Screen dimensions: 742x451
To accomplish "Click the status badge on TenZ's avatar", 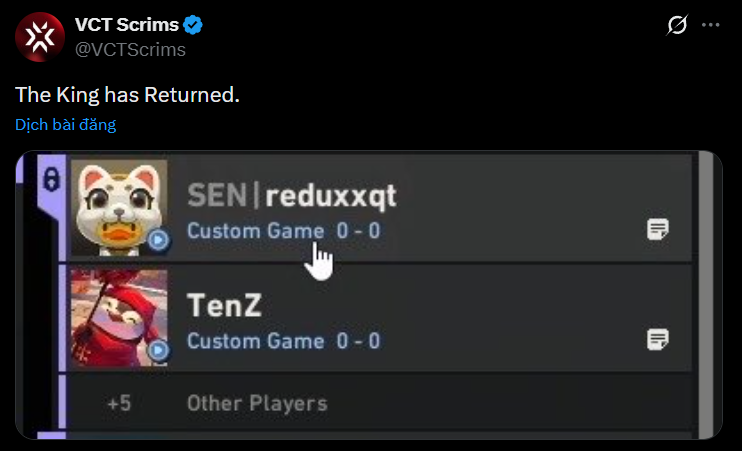I will [x=159, y=350].
